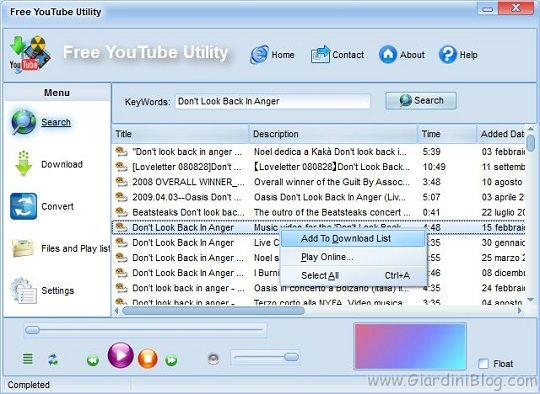The image size is (540, 394).
Task: Click the '0:41' time cell
Action: click(431, 212)
